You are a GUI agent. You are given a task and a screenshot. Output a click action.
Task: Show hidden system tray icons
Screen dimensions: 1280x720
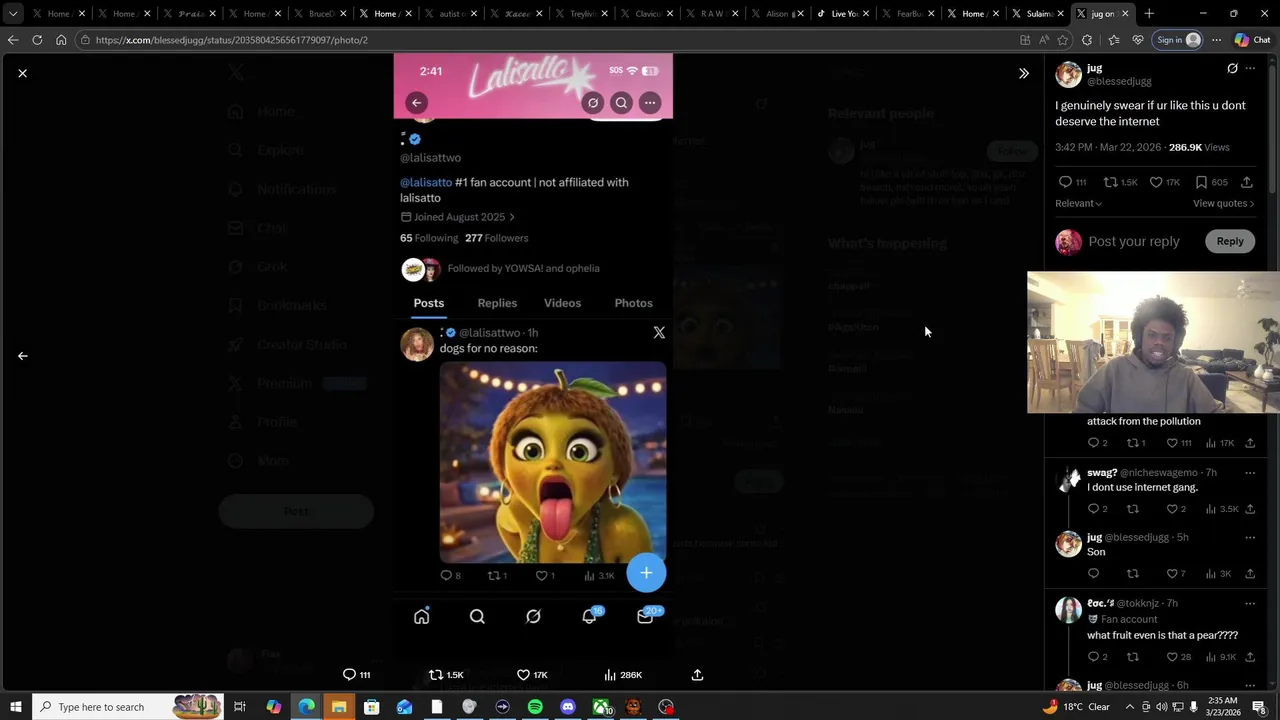click(x=1129, y=707)
